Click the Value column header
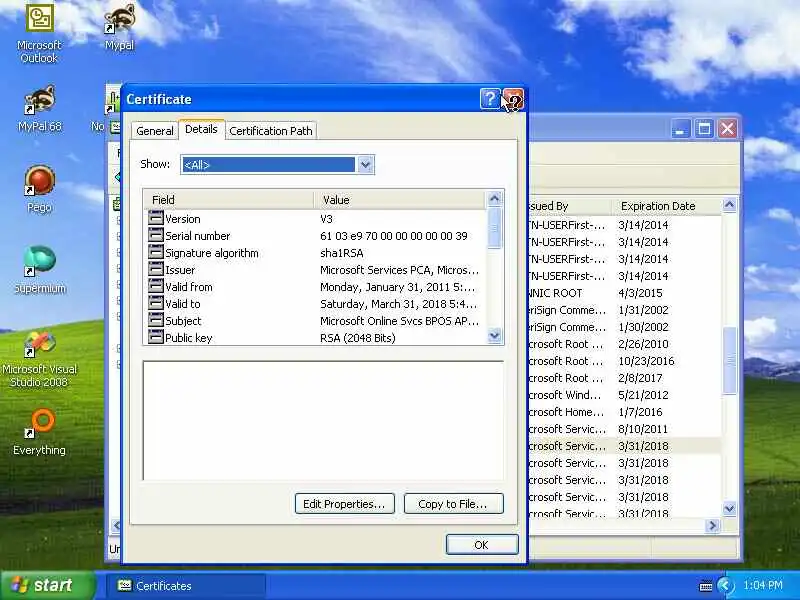800x600 pixels. [400, 200]
